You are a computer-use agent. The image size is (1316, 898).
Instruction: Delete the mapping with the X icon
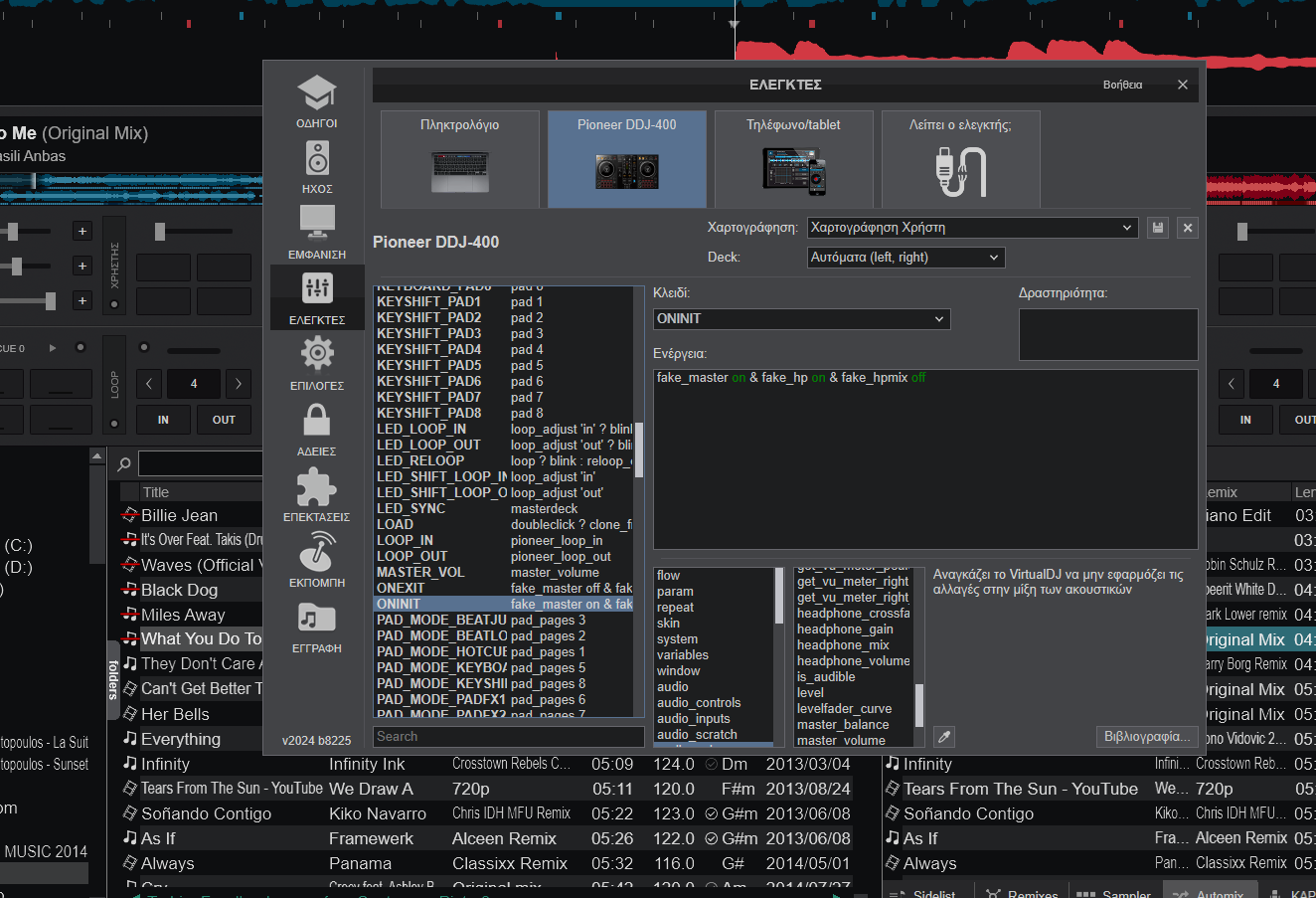point(1188,228)
